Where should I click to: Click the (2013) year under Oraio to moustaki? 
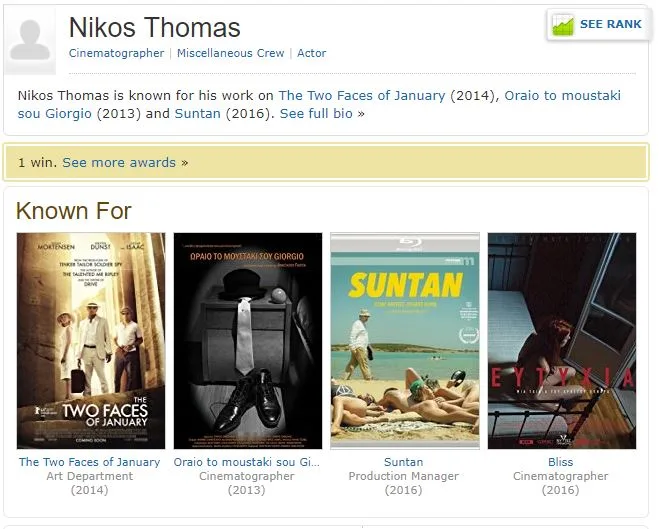pyautogui.click(x=247, y=490)
